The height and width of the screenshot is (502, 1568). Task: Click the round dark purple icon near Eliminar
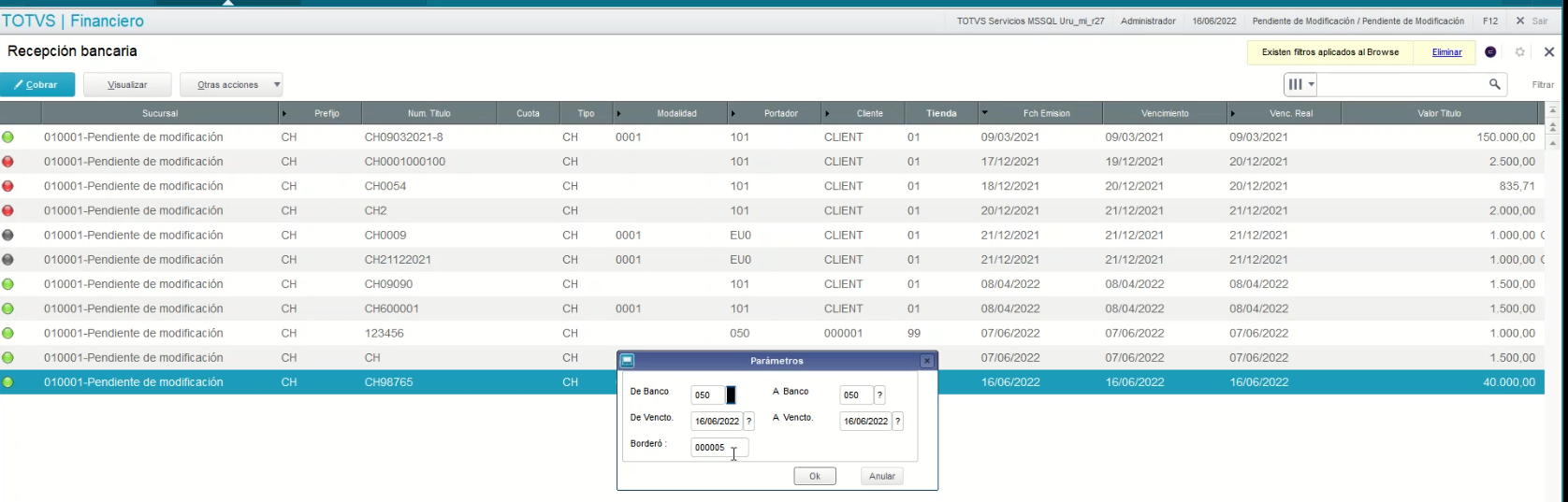click(1490, 52)
